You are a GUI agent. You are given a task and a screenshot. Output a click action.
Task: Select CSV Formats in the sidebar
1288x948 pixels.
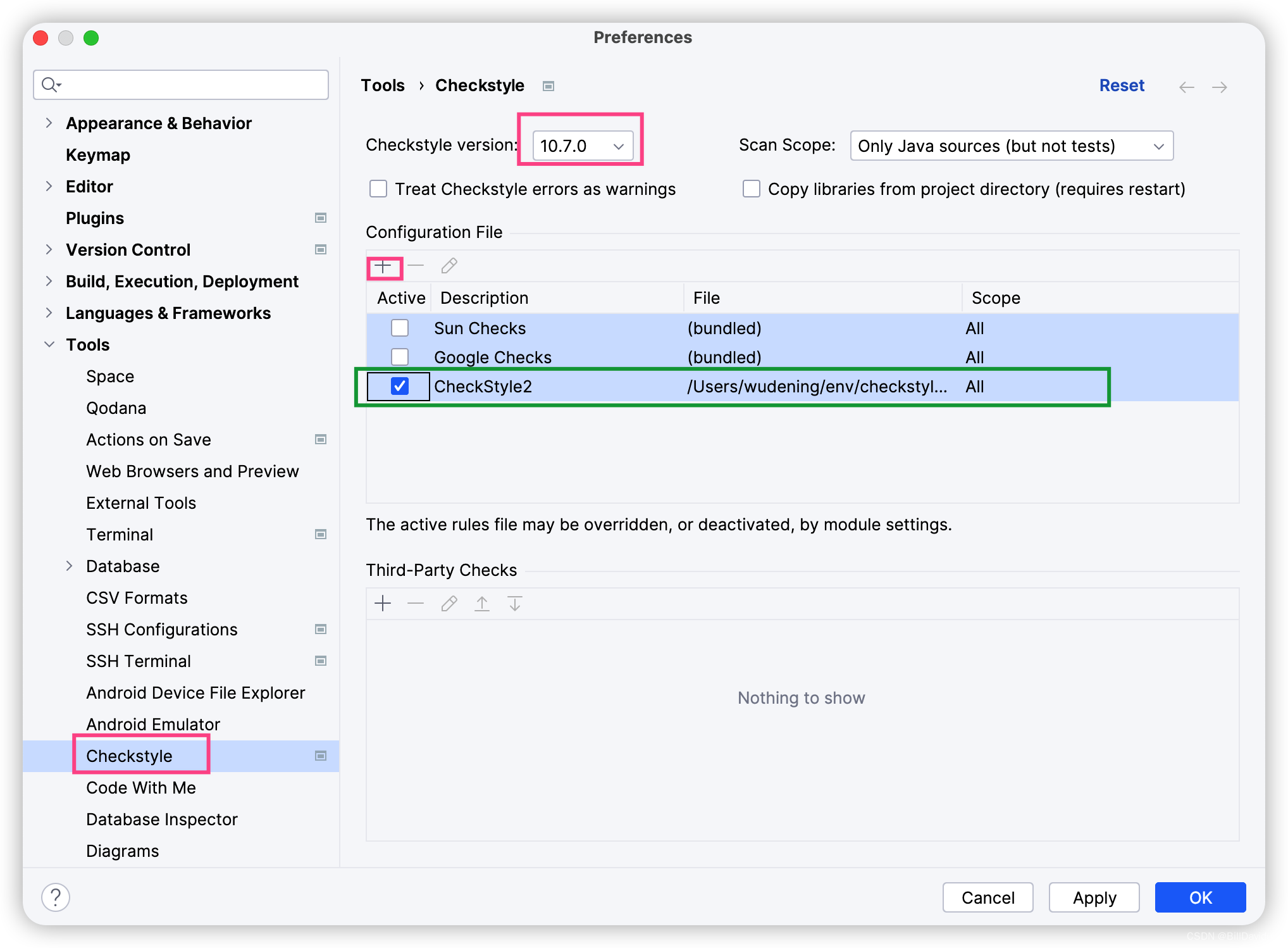(137, 598)
